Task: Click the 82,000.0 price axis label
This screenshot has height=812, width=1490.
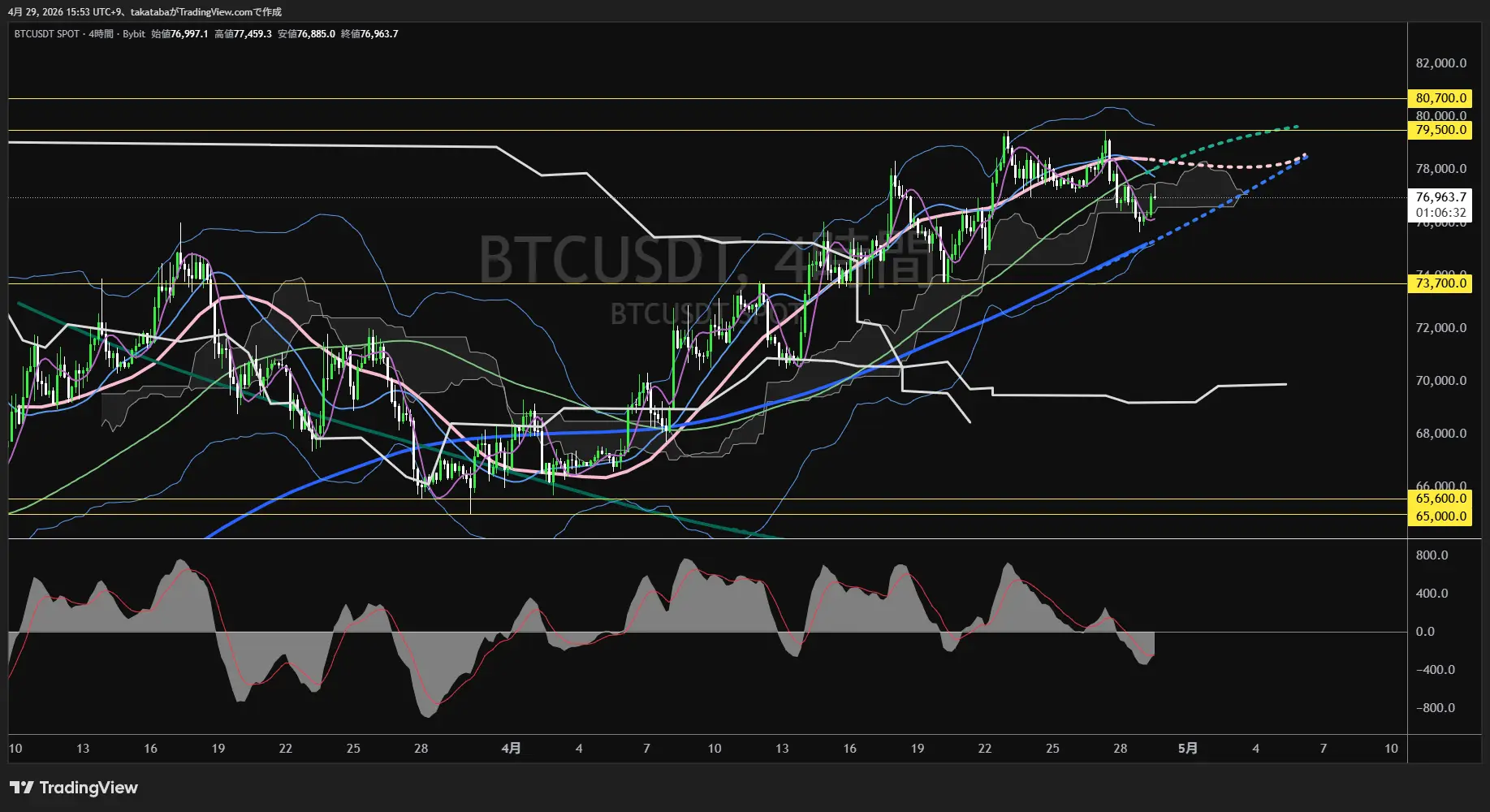Action: coord(1441,63)
